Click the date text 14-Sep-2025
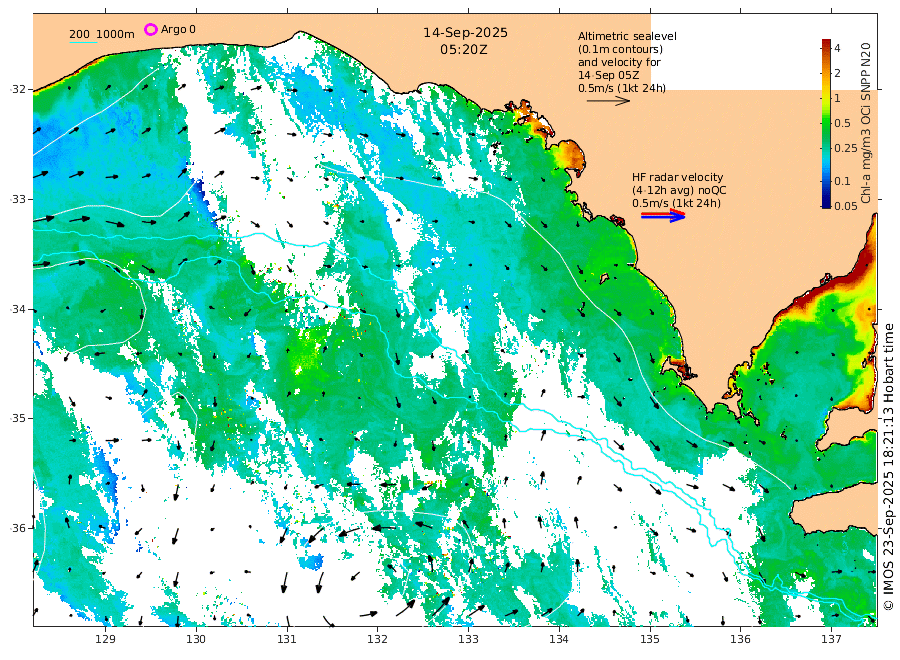The image size is (900, 660). [465, 33]
